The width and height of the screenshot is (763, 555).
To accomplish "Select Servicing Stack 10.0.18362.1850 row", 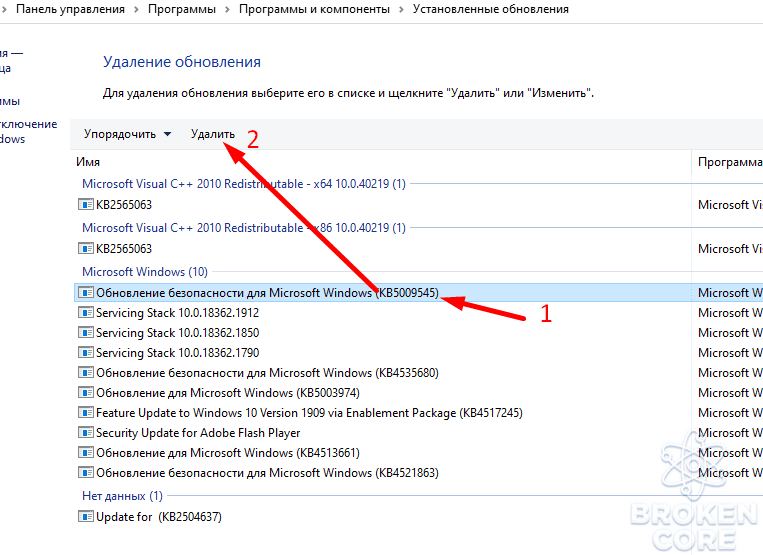I will [178, 333].
